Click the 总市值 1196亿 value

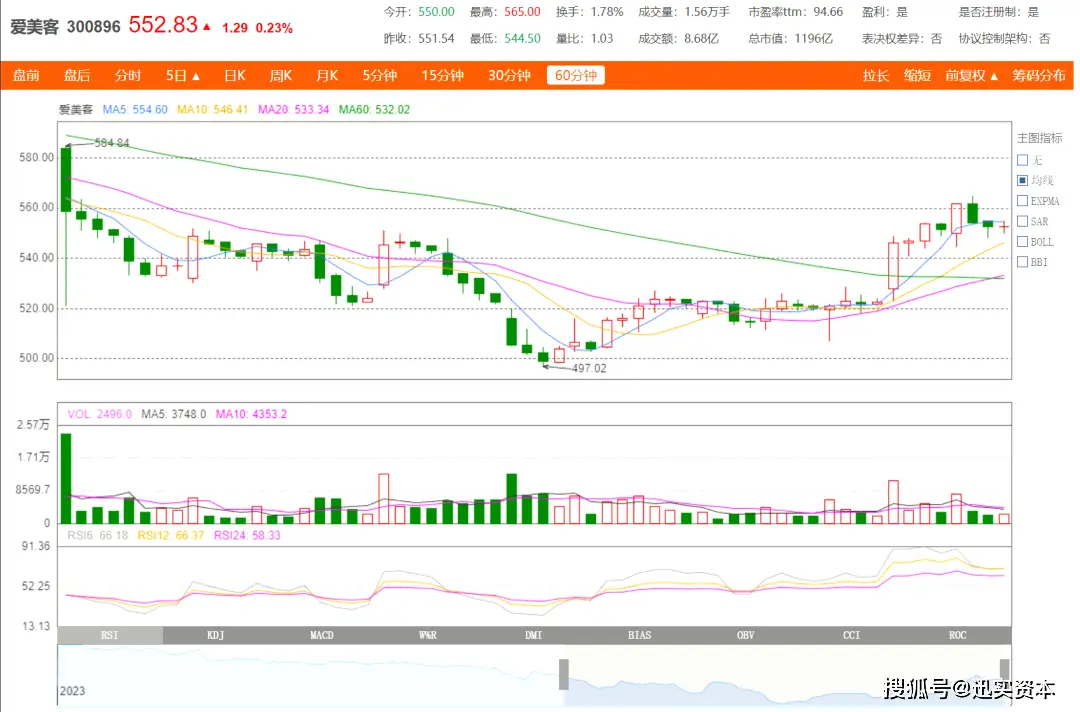tap(813, 39)
